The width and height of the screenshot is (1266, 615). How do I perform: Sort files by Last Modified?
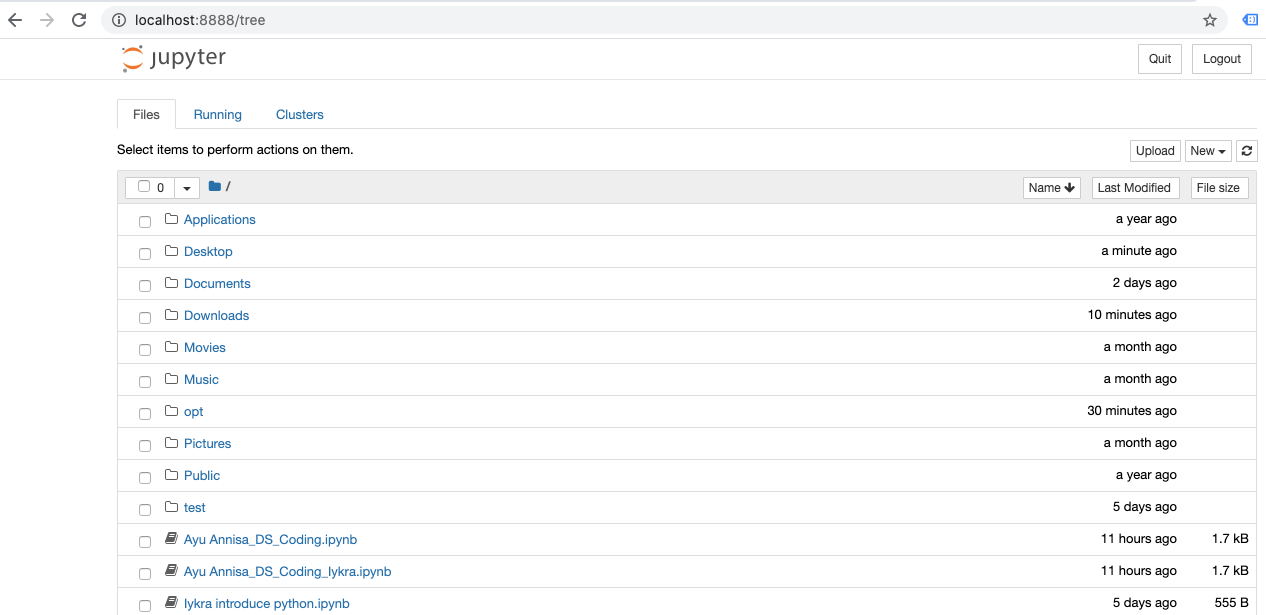[1135, 187]
